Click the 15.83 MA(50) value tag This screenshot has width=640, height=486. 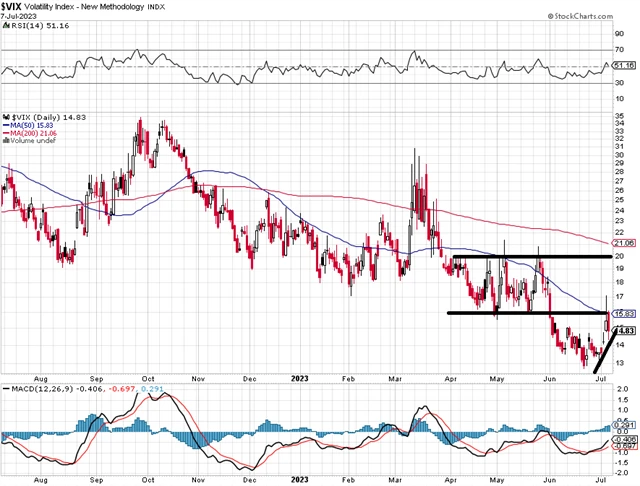click(624, 314)
